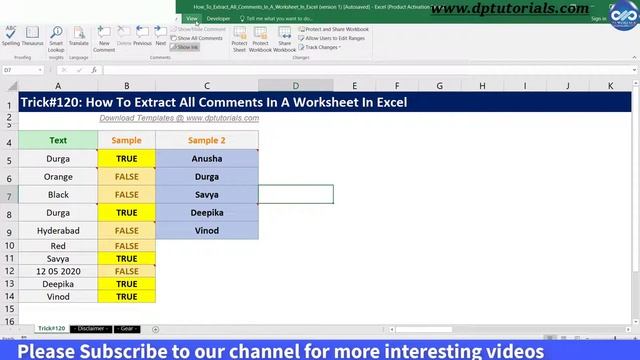Click the horizontal scrollbar thumb

pyautogui.click(x=424, y=329)
